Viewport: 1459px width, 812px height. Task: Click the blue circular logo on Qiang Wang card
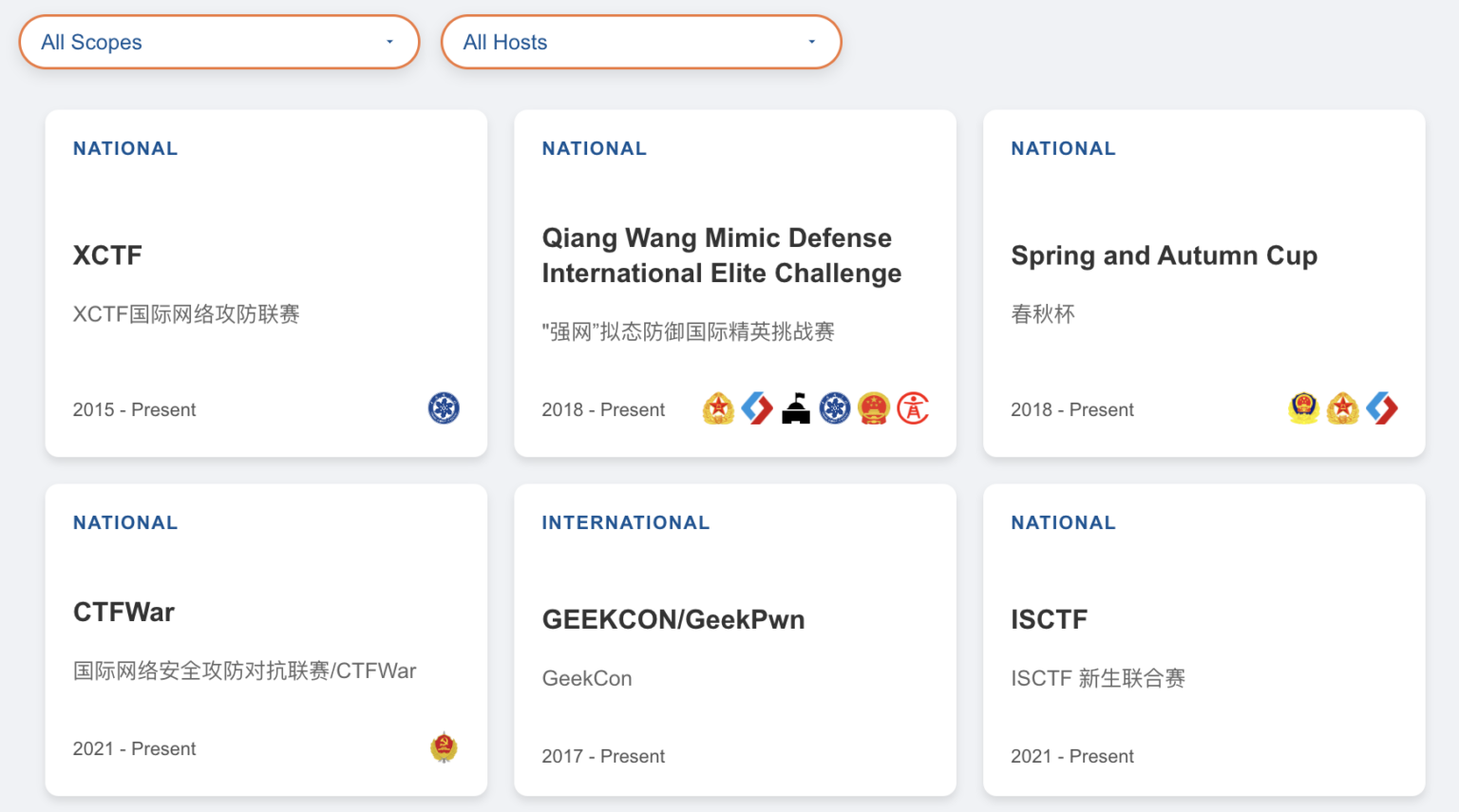pyautogui.click(x=835, y=408)
